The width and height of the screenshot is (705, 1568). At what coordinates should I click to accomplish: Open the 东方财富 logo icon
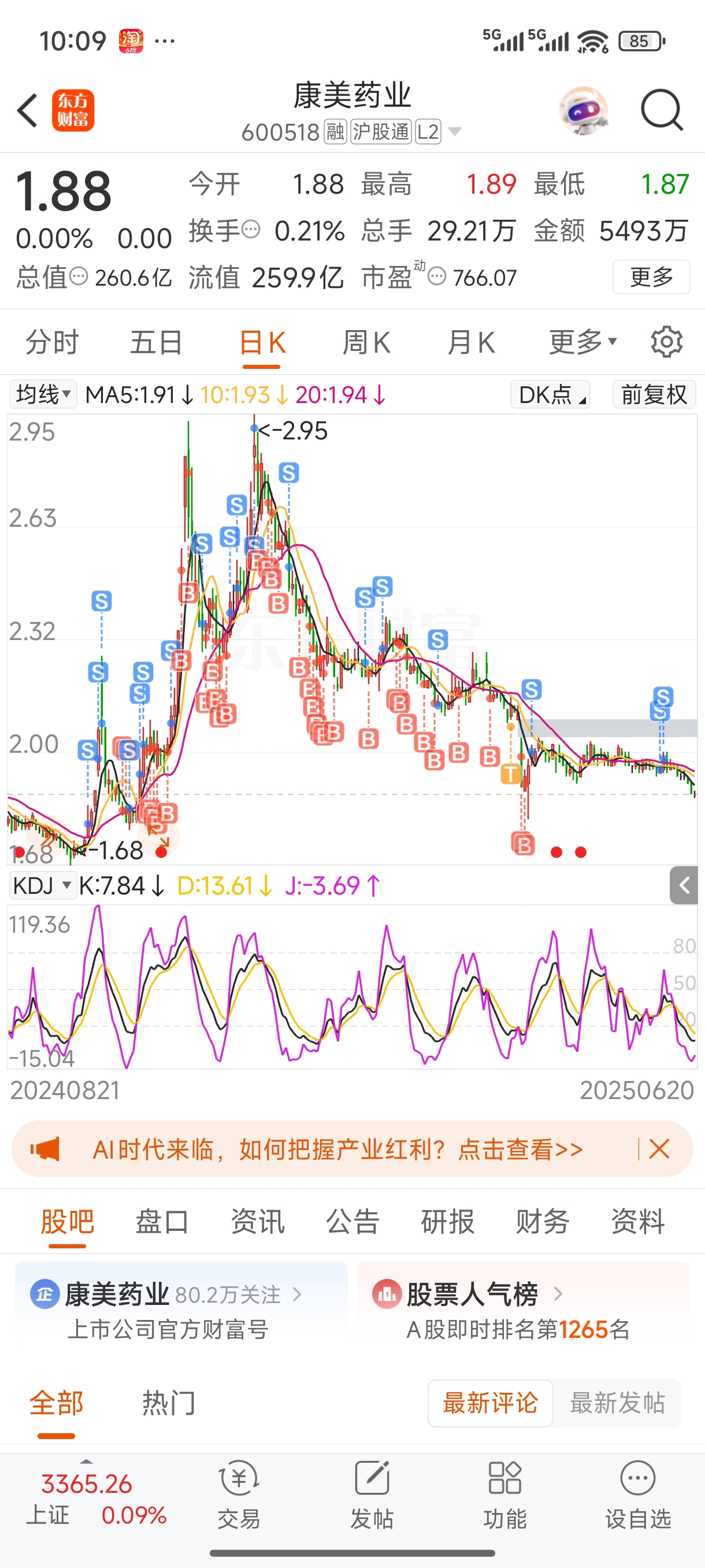tap(73, 110)
